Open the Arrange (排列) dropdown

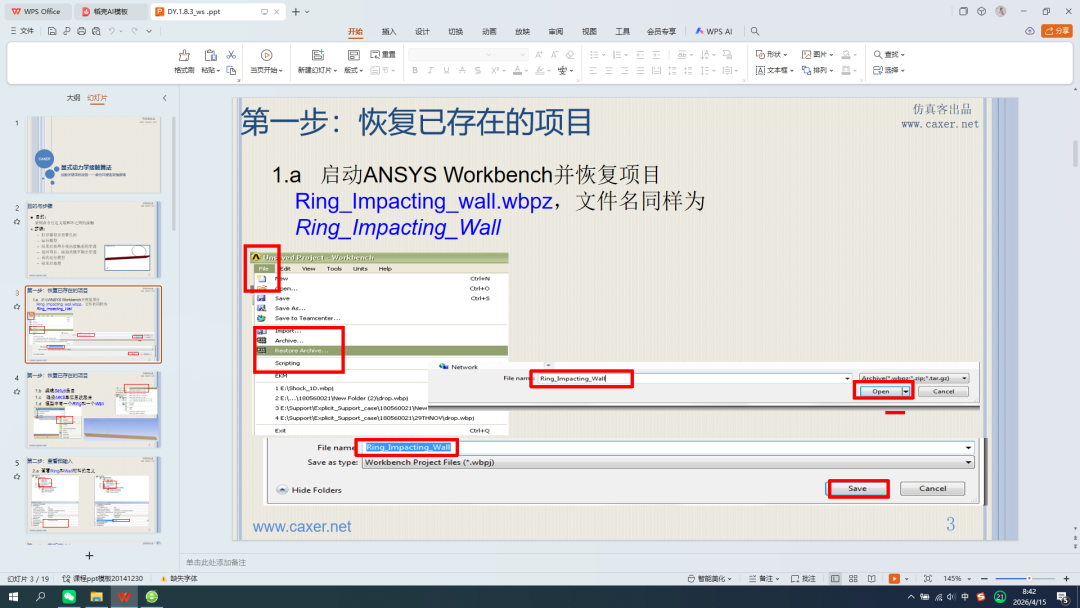pyautogui.click(x=818, y=70)
